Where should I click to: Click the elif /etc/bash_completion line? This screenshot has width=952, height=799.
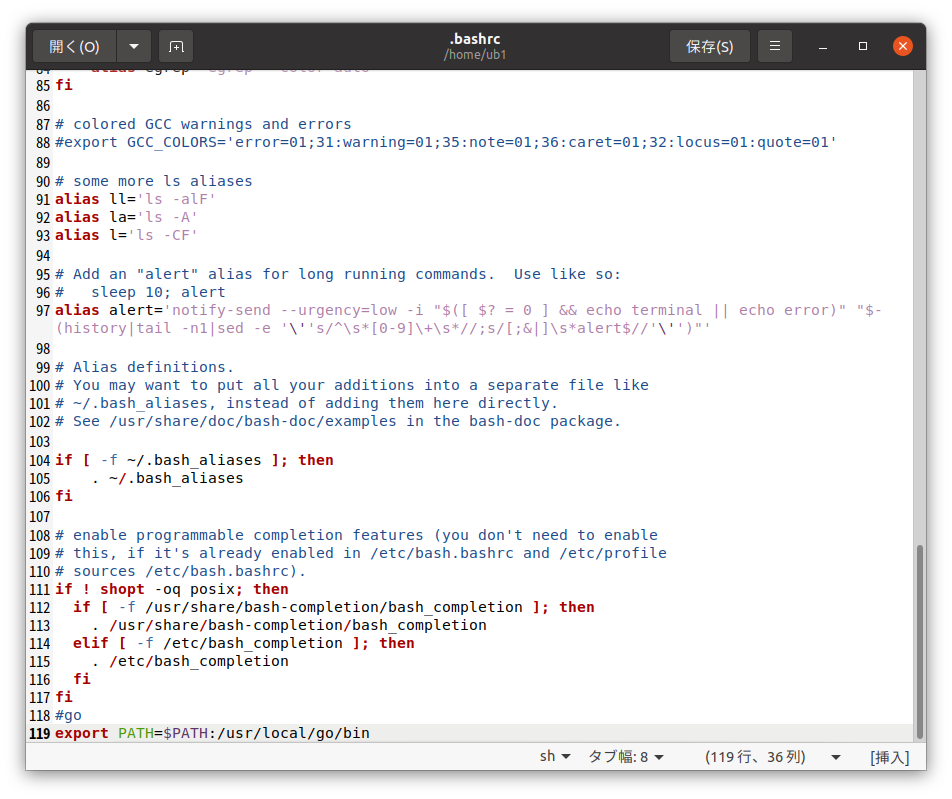pos(243,643)
